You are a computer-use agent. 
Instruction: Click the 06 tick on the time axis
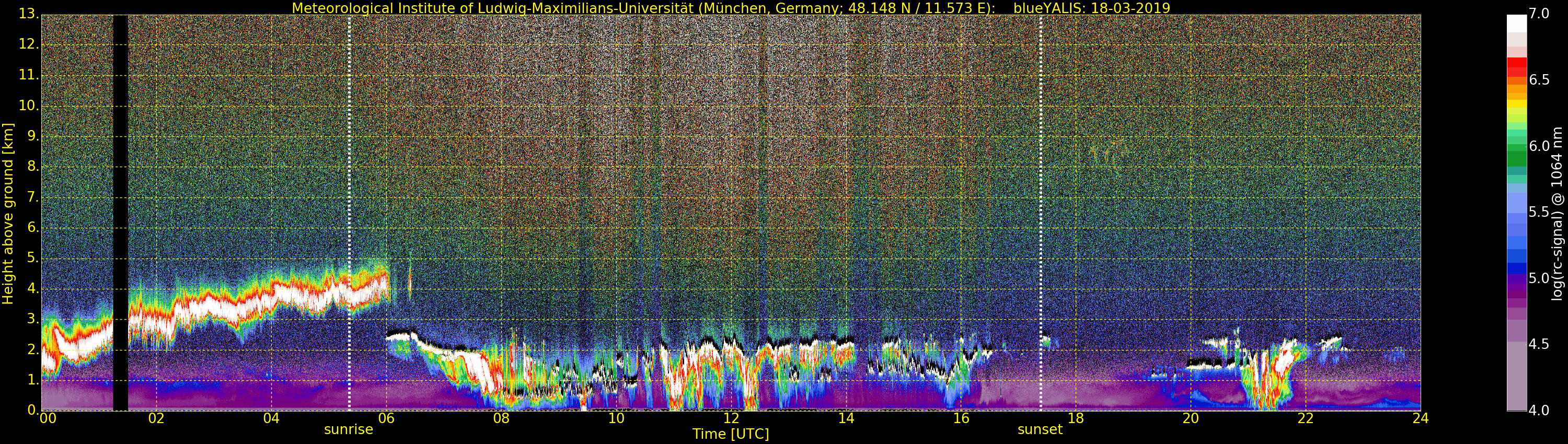(386, 418)
